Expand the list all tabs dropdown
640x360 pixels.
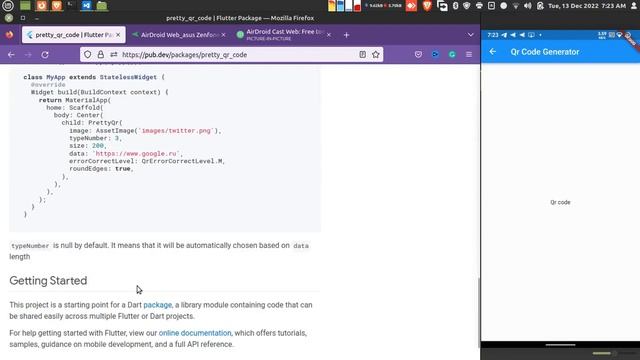(x=471, y=35)
